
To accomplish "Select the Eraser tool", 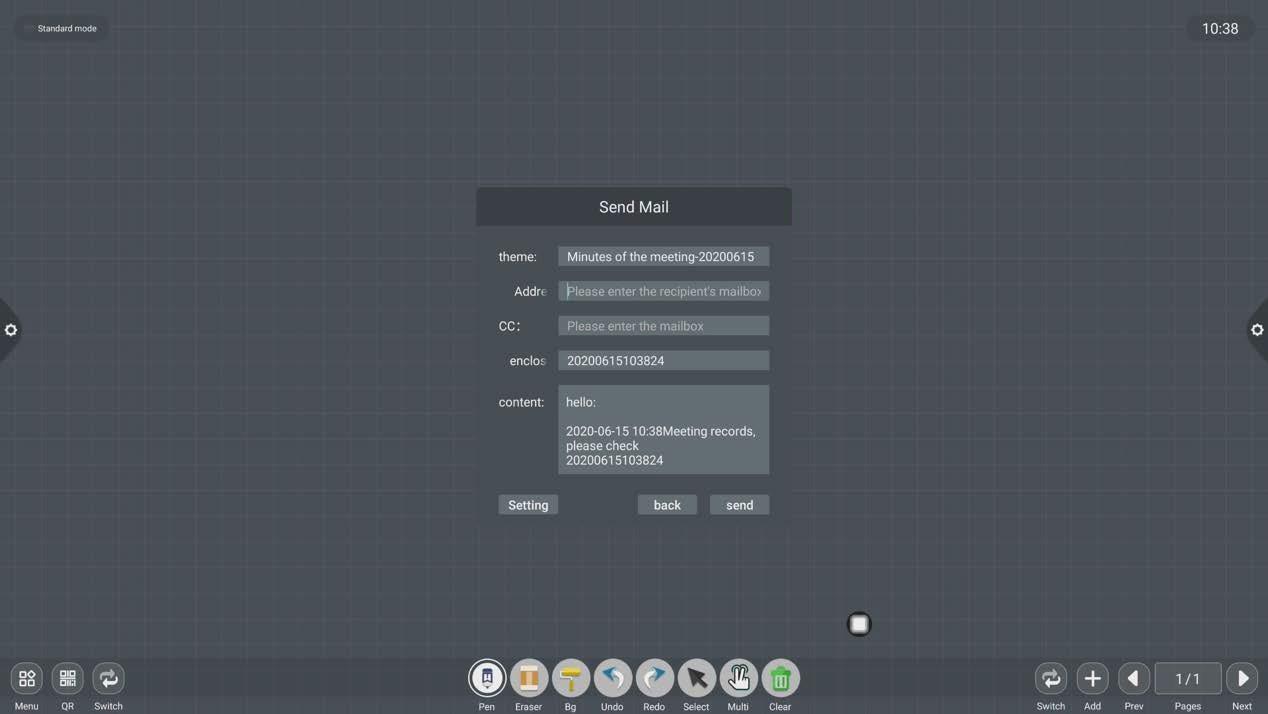I will tap(529, 678).
